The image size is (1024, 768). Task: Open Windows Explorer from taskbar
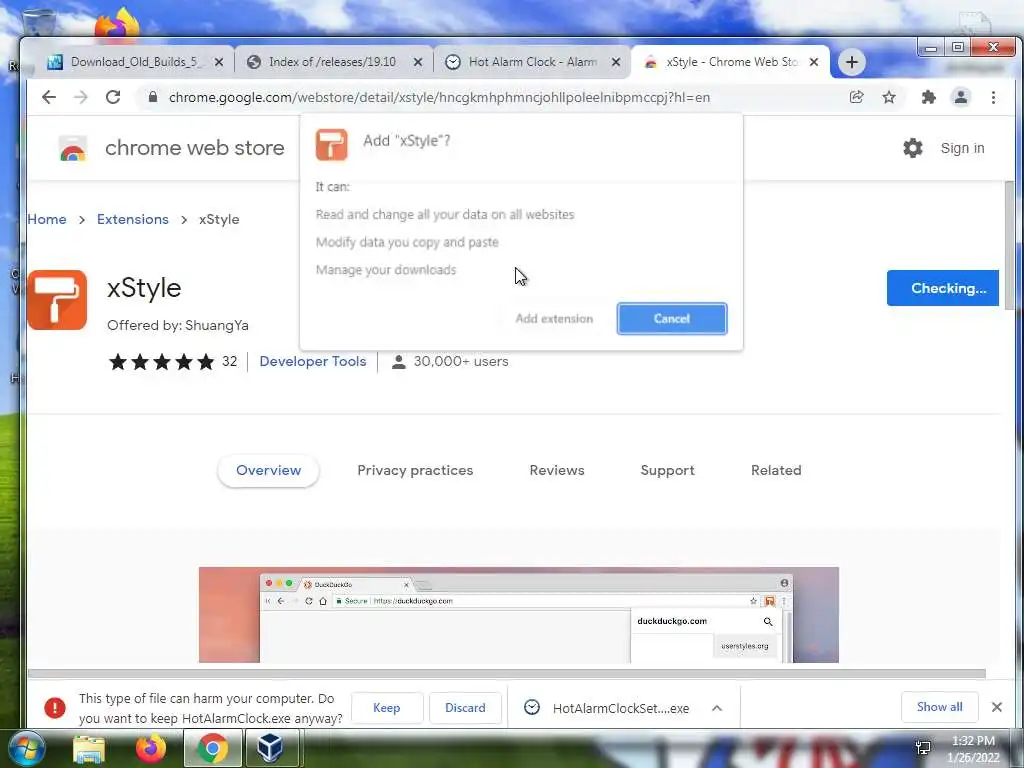[89, 750]
